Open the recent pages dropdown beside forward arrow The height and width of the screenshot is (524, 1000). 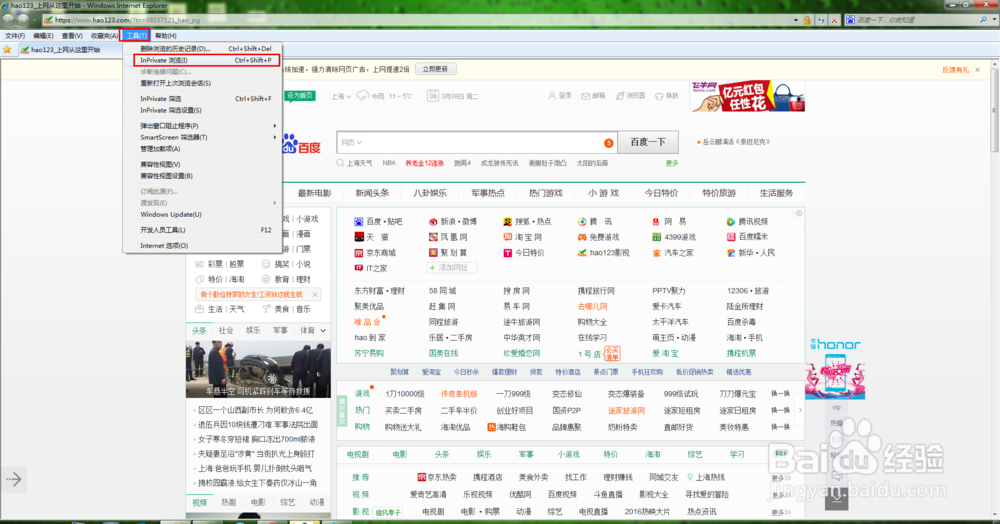coord(34,20)
